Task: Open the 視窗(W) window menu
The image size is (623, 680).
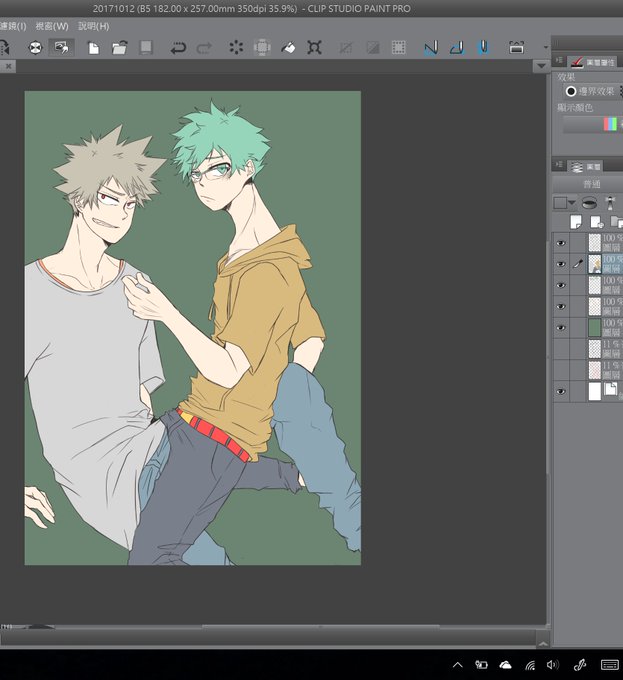Action: [x=52, y=26]
